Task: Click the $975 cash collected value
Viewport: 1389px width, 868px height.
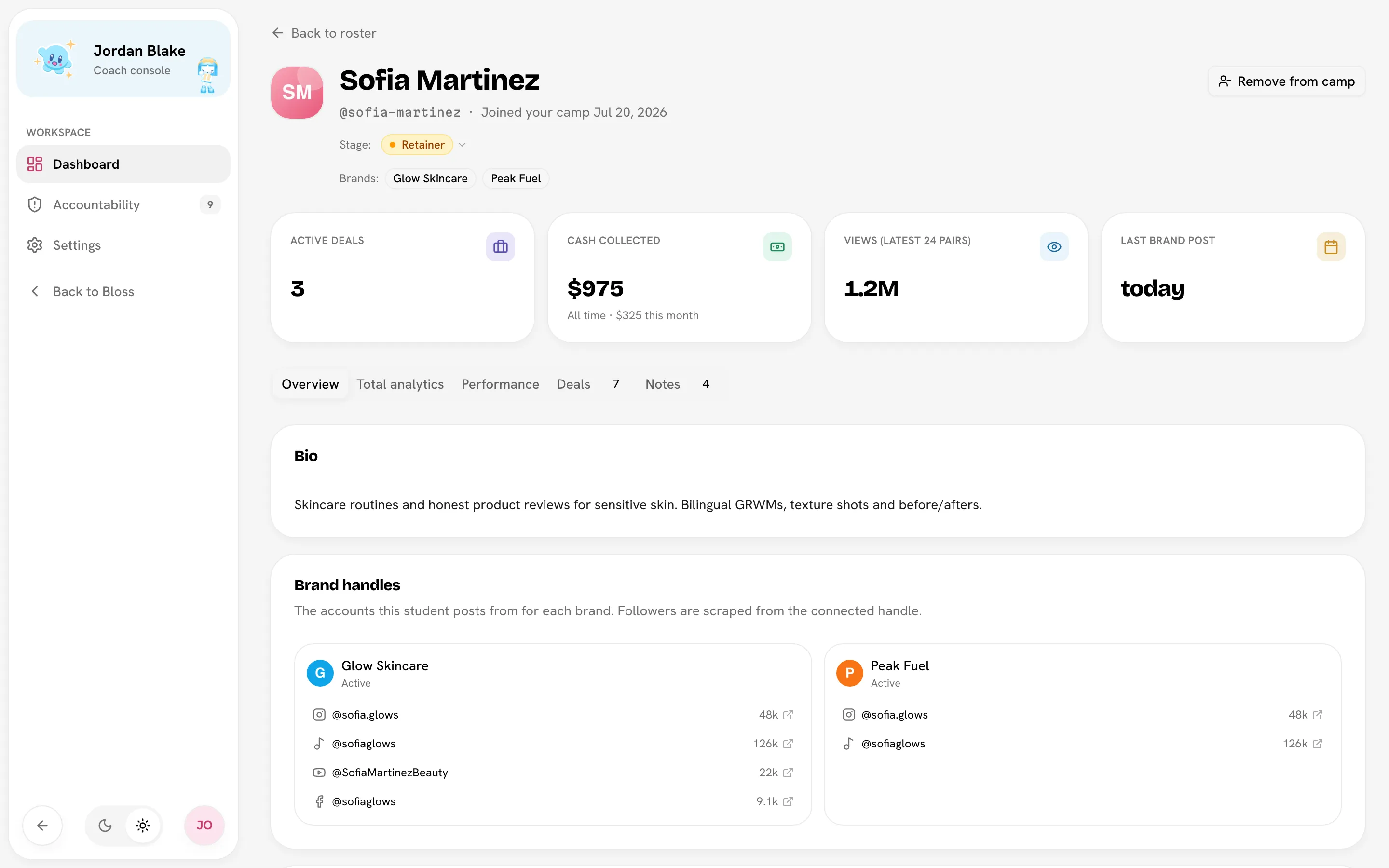Action: [x=595, y=288]
